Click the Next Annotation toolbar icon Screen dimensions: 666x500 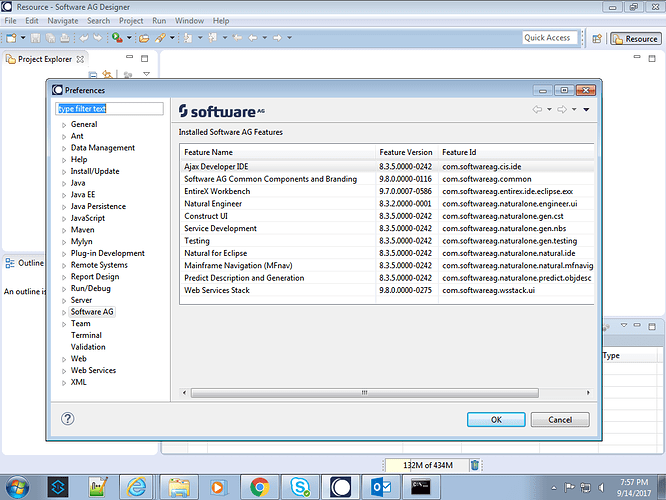[x=188, y=38]
